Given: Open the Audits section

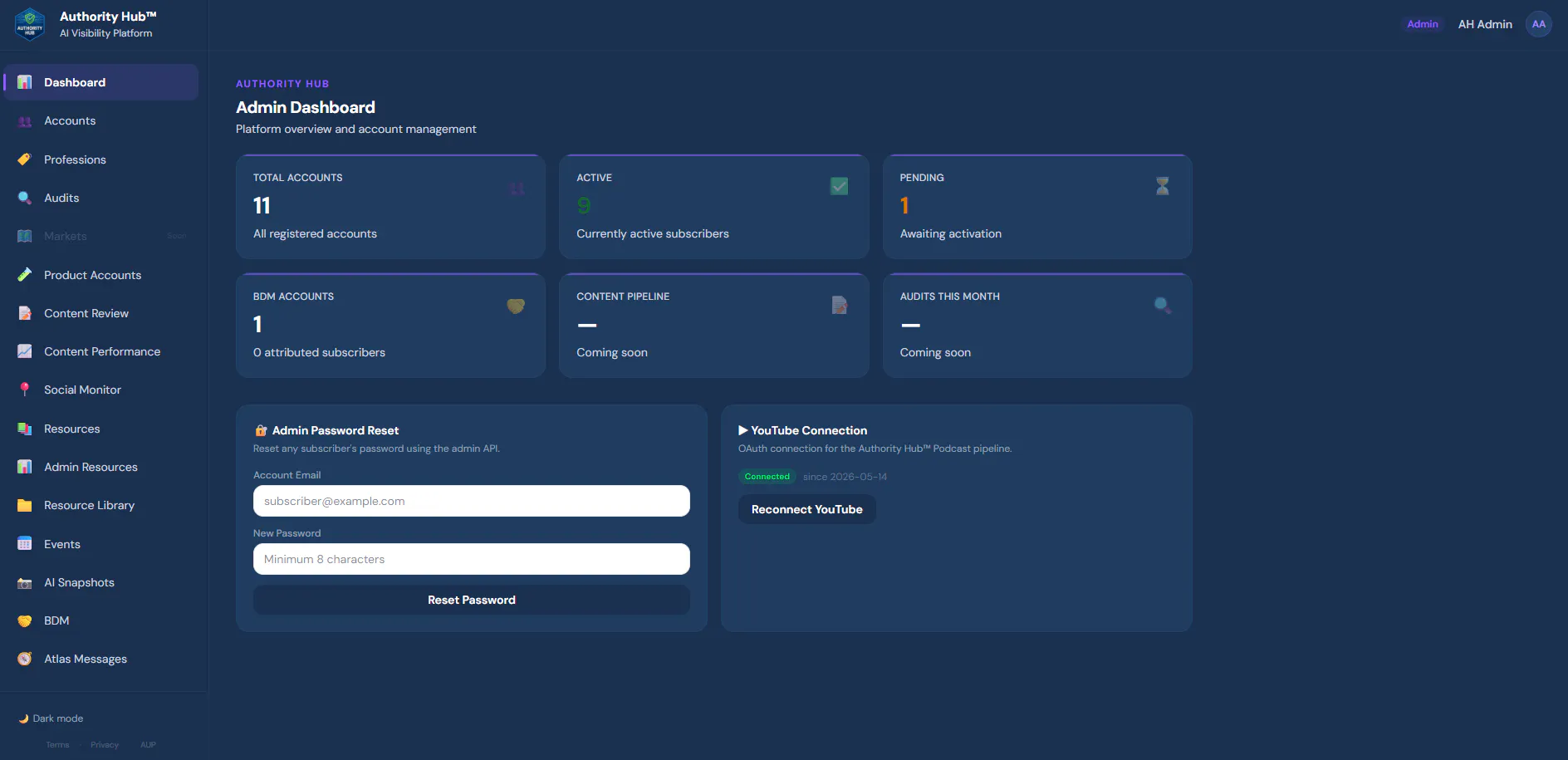Looking at the screenshot, I should pos(101,198).
